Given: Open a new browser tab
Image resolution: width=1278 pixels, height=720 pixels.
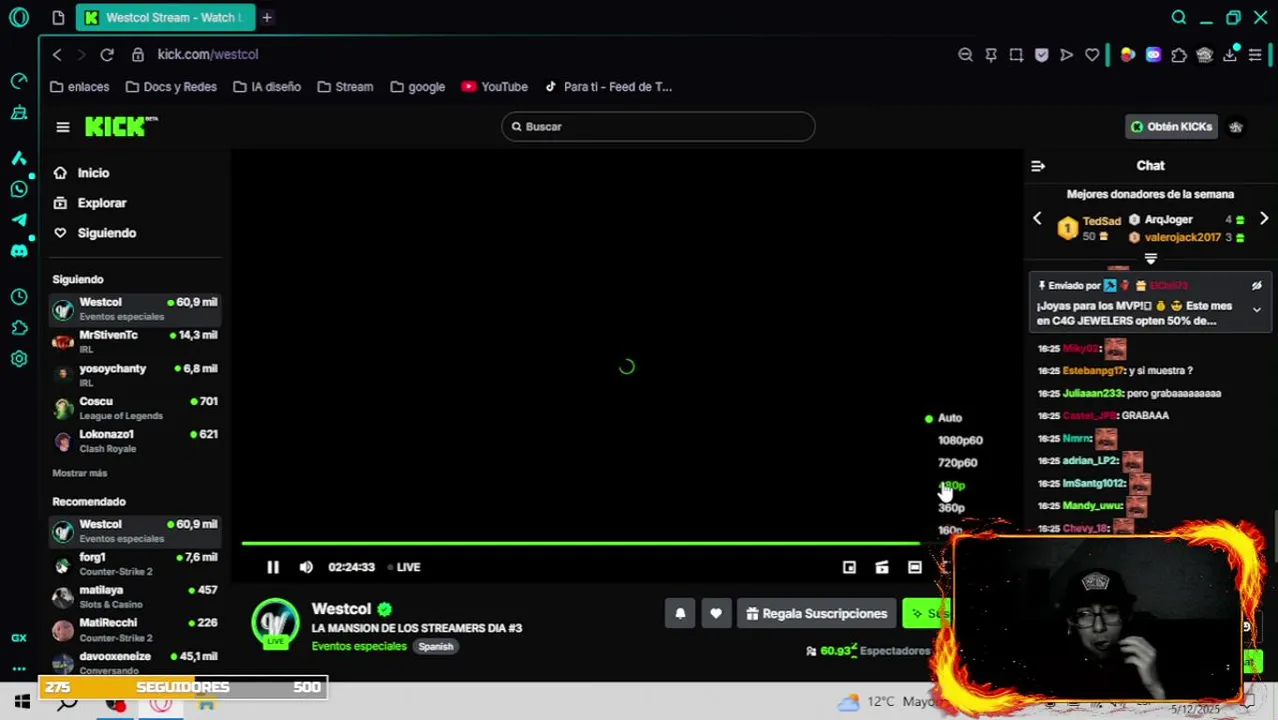Looking at the screenshot, I should [x=267, y=18].
